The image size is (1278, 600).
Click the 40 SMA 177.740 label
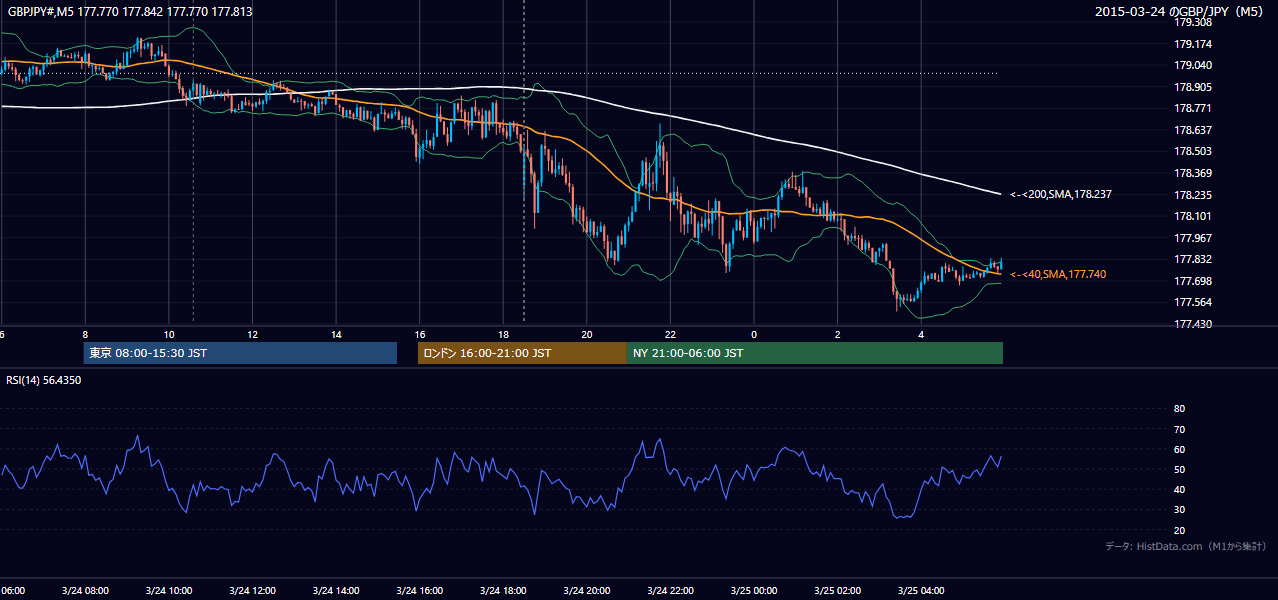point(1058,274)
